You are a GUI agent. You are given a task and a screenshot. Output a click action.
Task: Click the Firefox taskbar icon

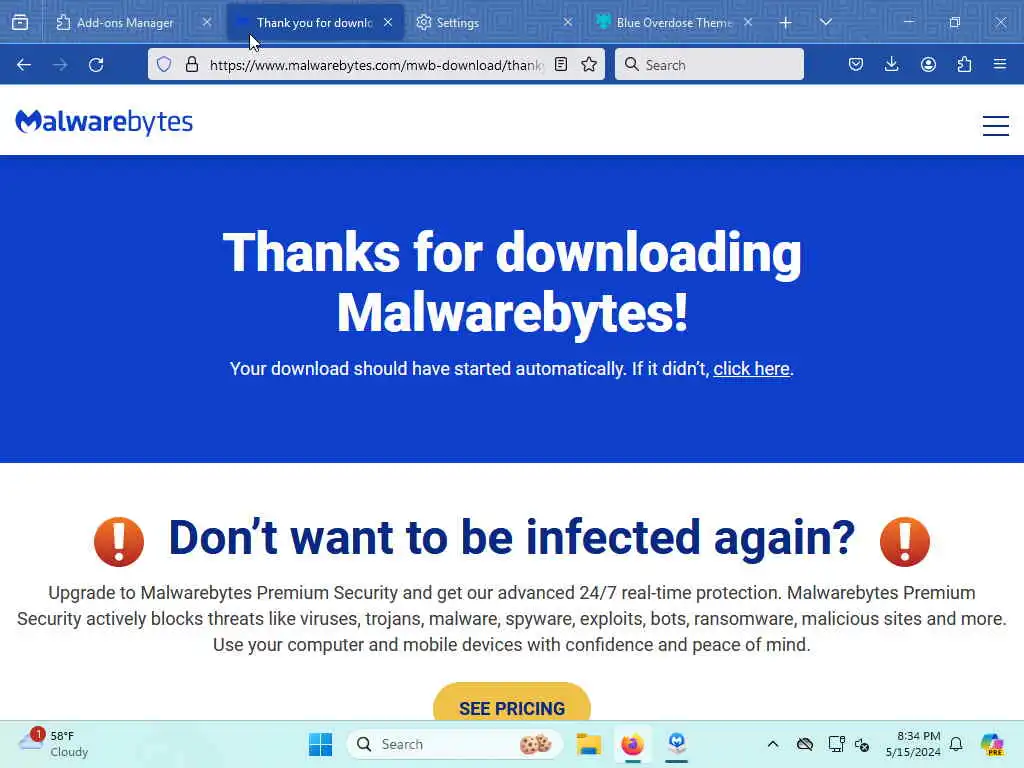tap(632, 744)
